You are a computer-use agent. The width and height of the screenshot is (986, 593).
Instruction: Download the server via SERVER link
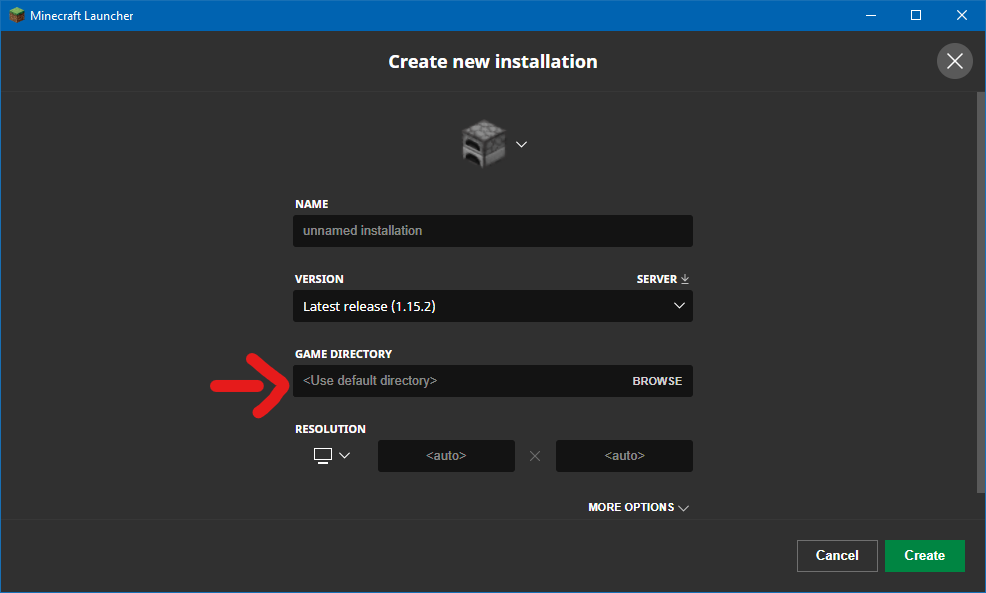coord(663,279)
